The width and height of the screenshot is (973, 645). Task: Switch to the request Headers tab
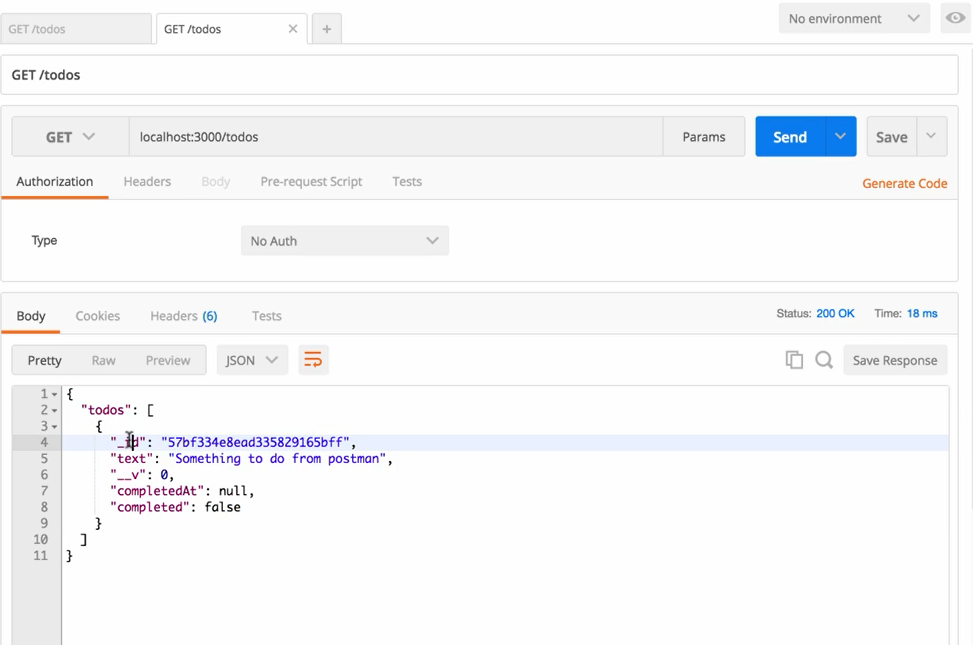(x=147, y=181)
